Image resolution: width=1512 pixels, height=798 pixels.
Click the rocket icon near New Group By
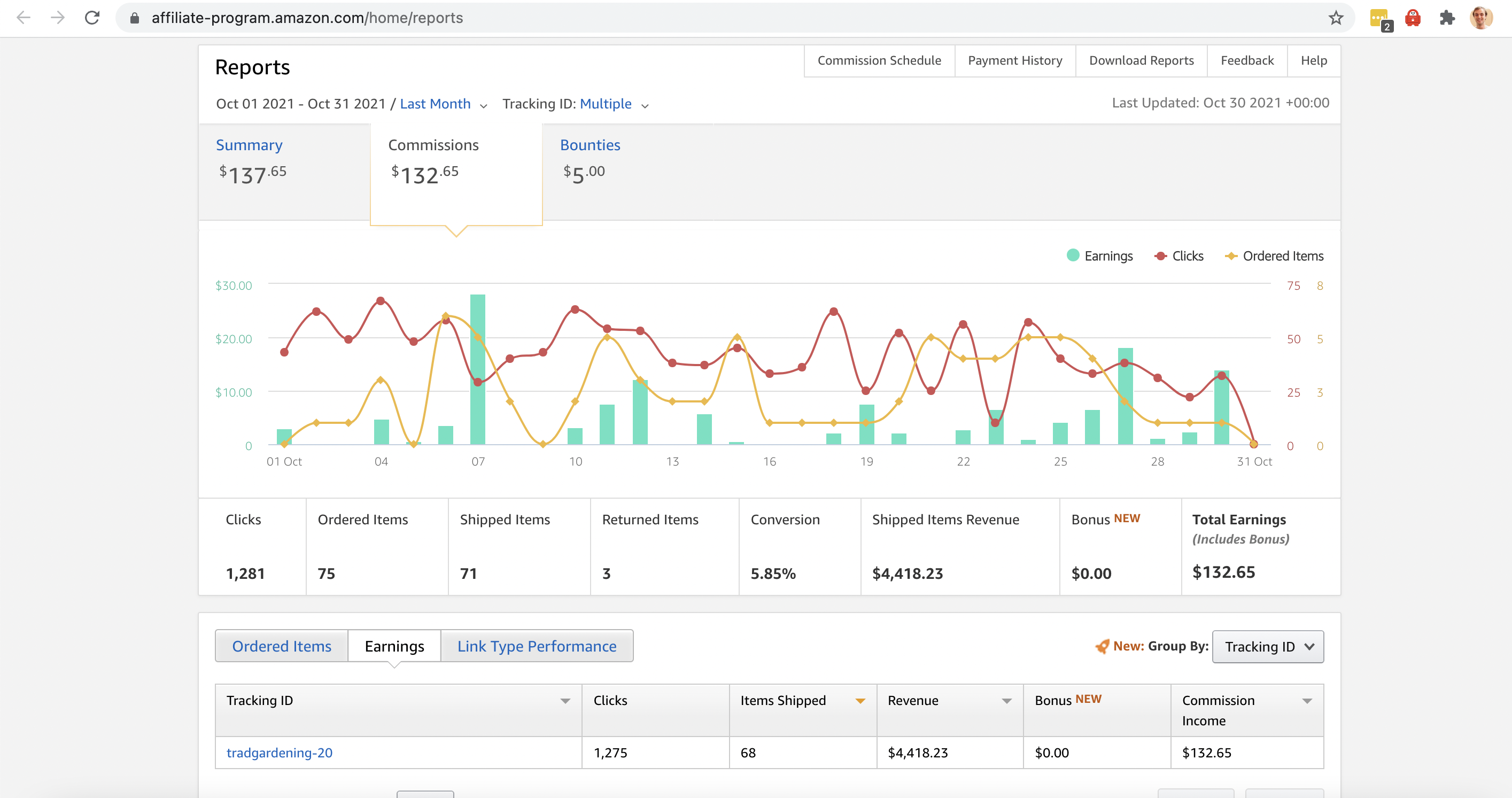[1102, 646]
